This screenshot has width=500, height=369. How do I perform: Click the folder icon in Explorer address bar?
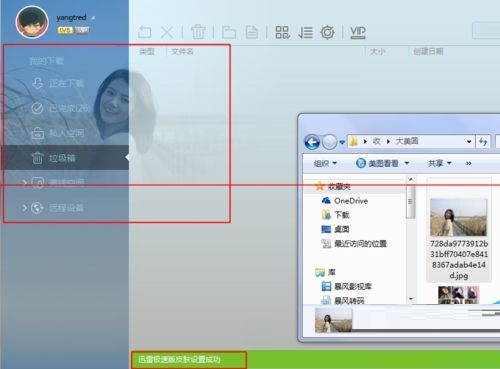click(354, 142)
